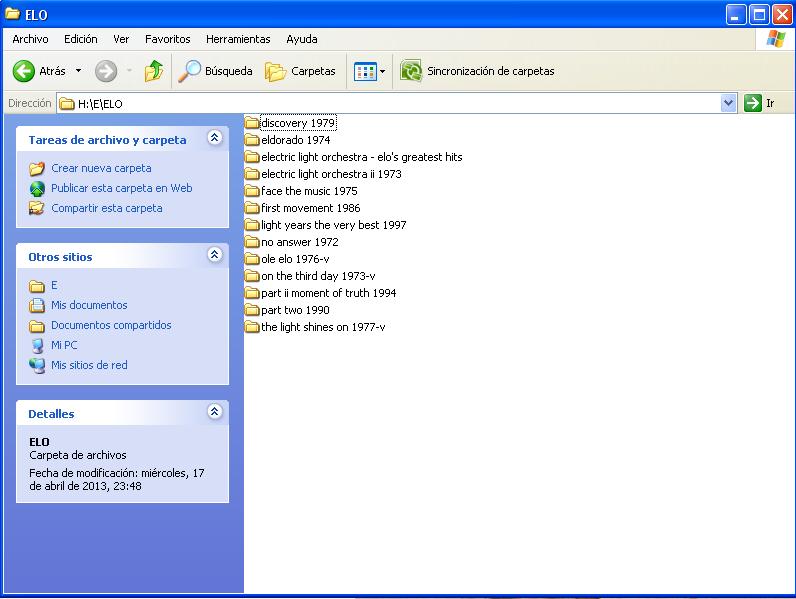Screen dimensions: 796x599
Task: Collapse the Otros sitios panel
Action: (x=215, y=255)
